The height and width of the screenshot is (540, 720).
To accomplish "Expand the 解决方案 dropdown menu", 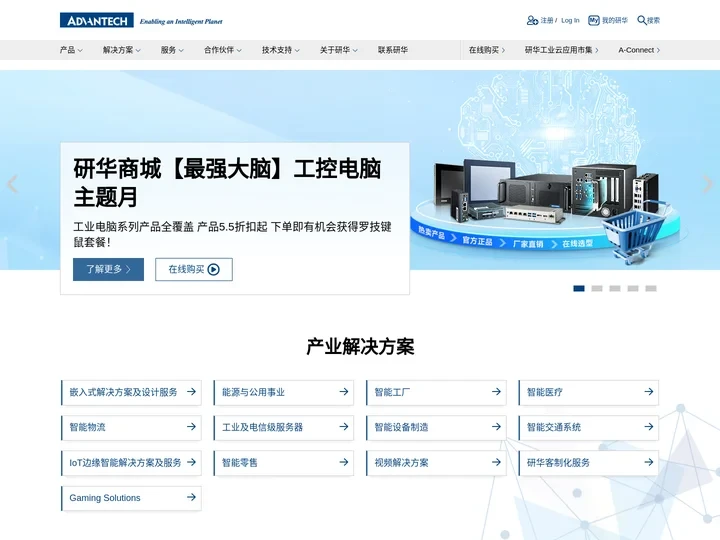I will pos(122,50).
